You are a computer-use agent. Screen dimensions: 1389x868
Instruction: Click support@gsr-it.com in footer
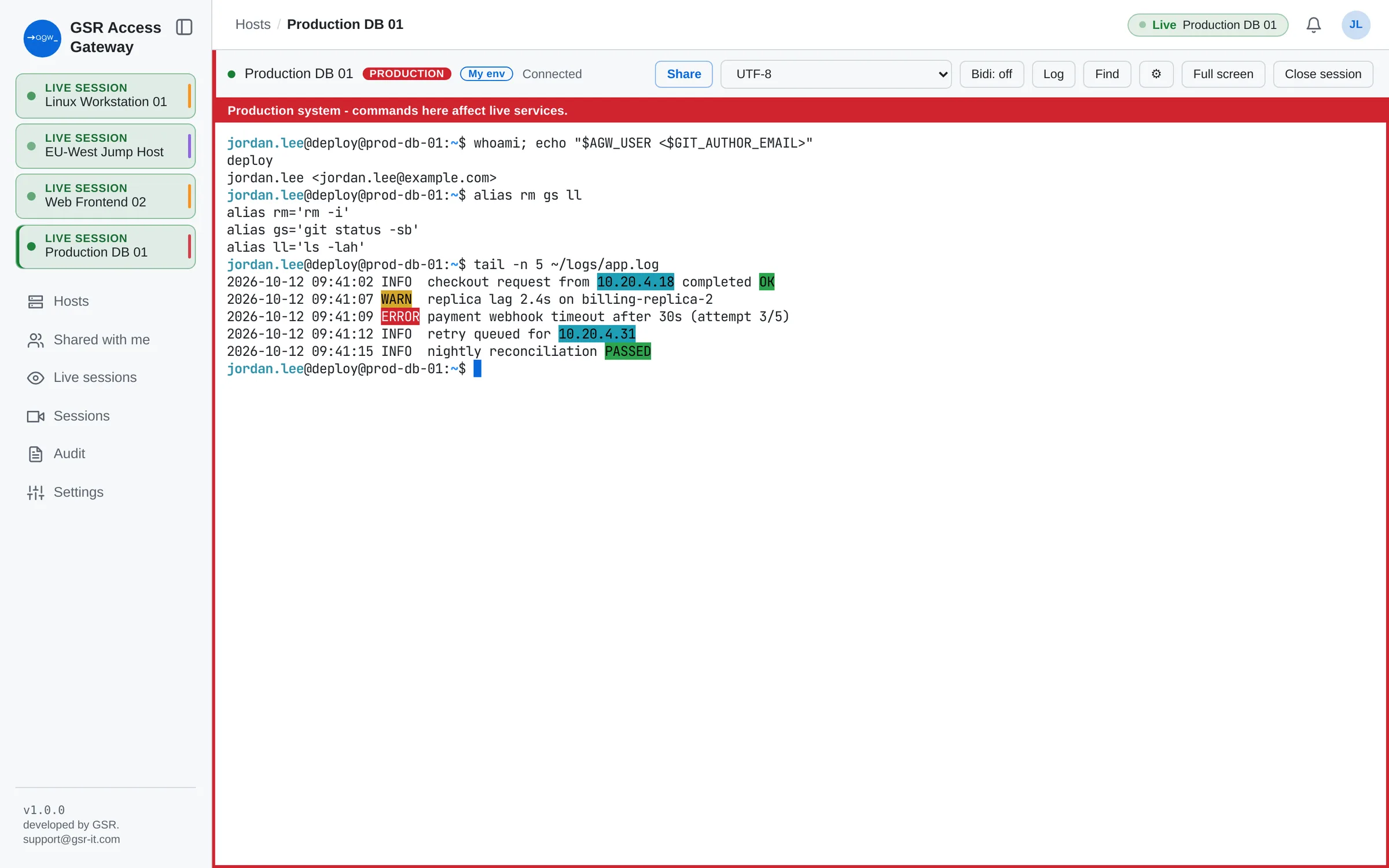click(72, 839)
